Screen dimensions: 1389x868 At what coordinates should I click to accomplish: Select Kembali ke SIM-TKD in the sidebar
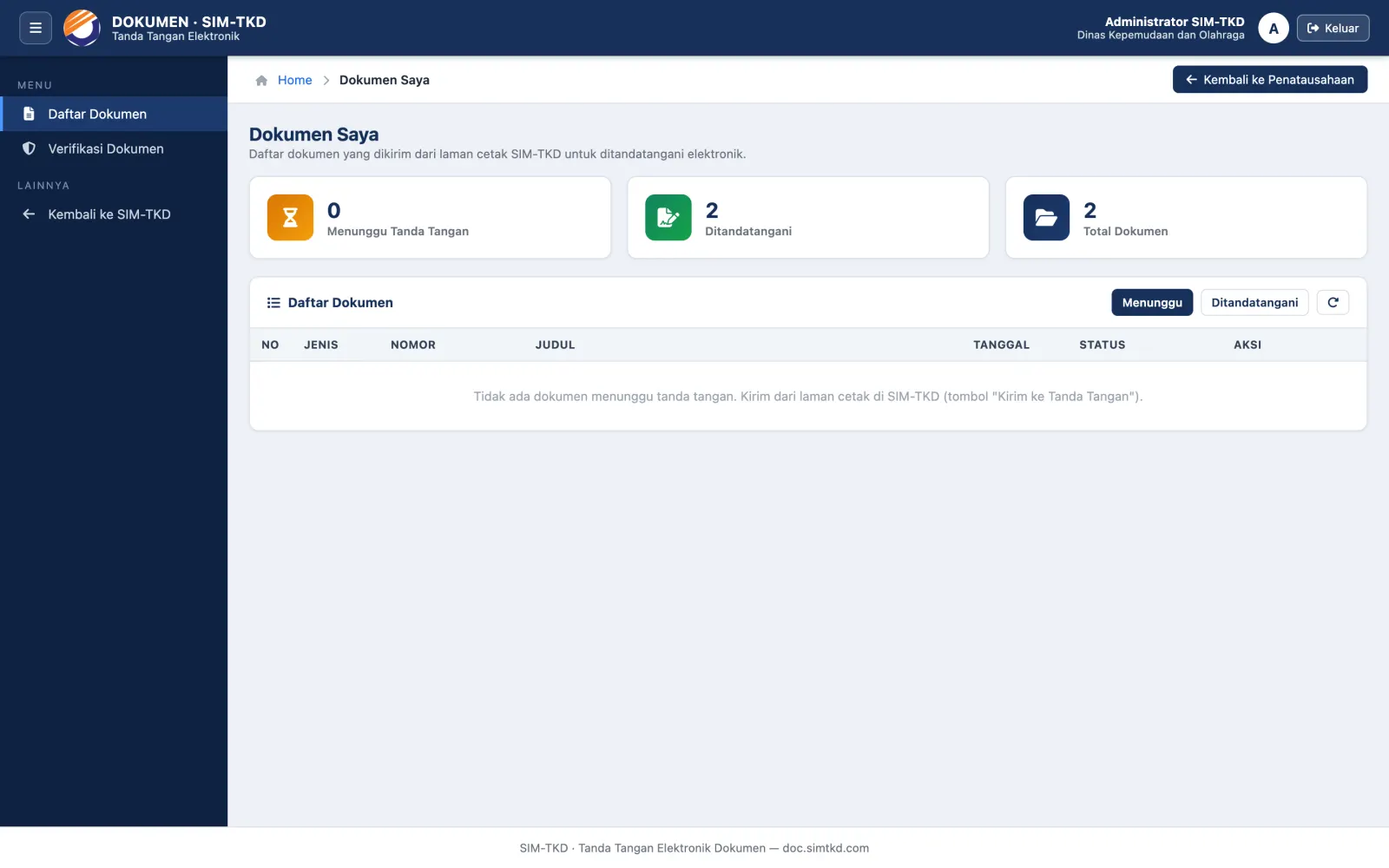[114, 214]
